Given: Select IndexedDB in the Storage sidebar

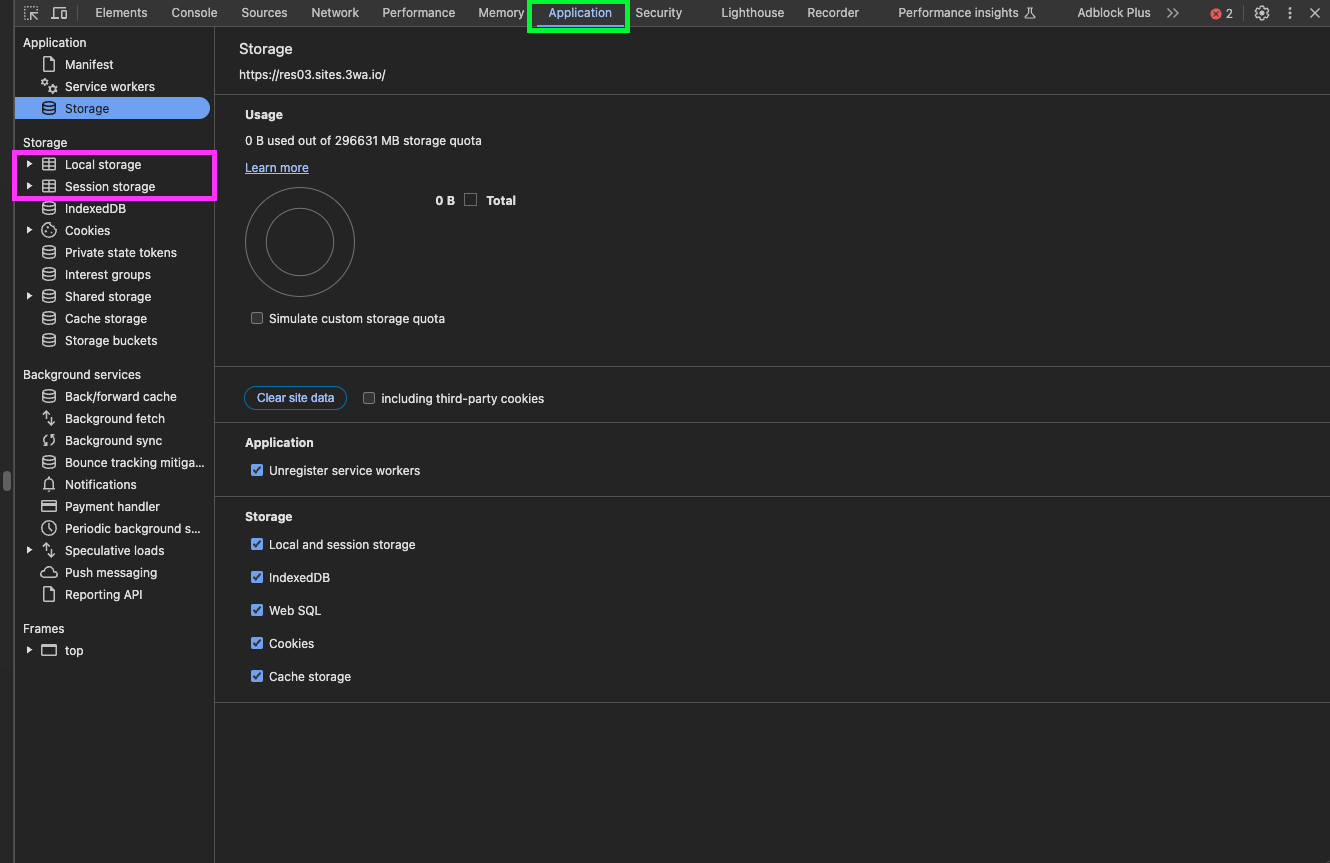Looking at the screenshot, I should [x=95, y=209].
